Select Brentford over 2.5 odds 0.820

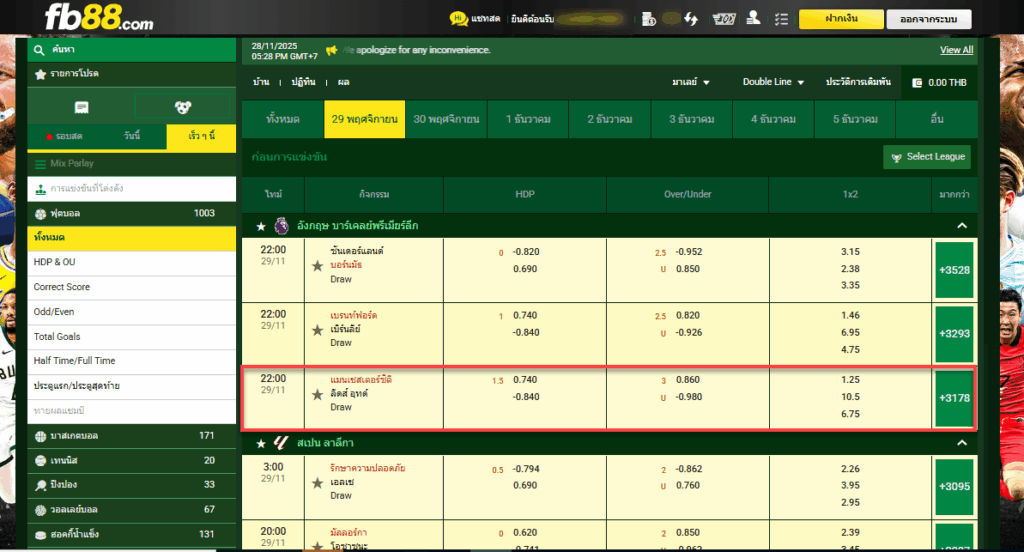point(688,316)
